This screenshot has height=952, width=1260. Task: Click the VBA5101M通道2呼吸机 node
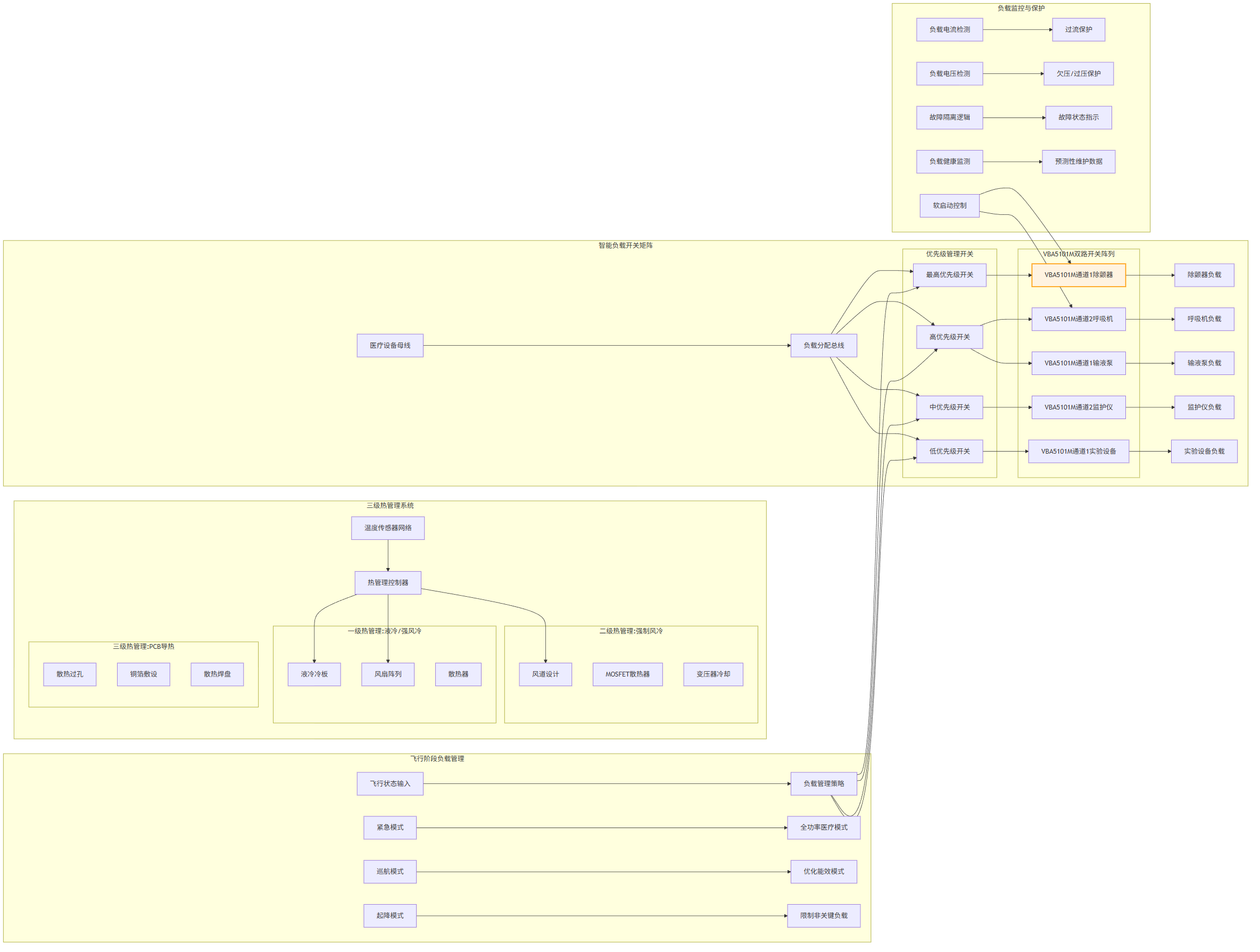click(1079, 320)
